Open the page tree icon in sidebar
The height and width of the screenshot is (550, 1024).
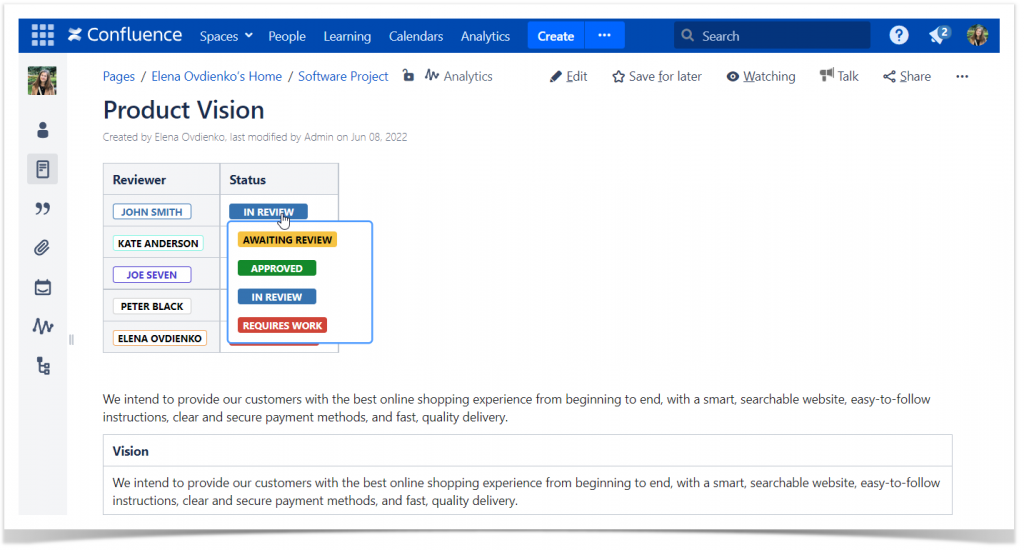(x=43, y=366)
